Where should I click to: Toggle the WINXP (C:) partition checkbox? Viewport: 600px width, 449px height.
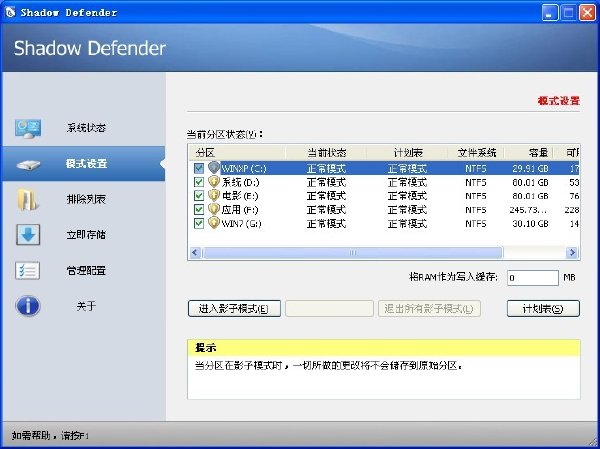pos(199,168)
